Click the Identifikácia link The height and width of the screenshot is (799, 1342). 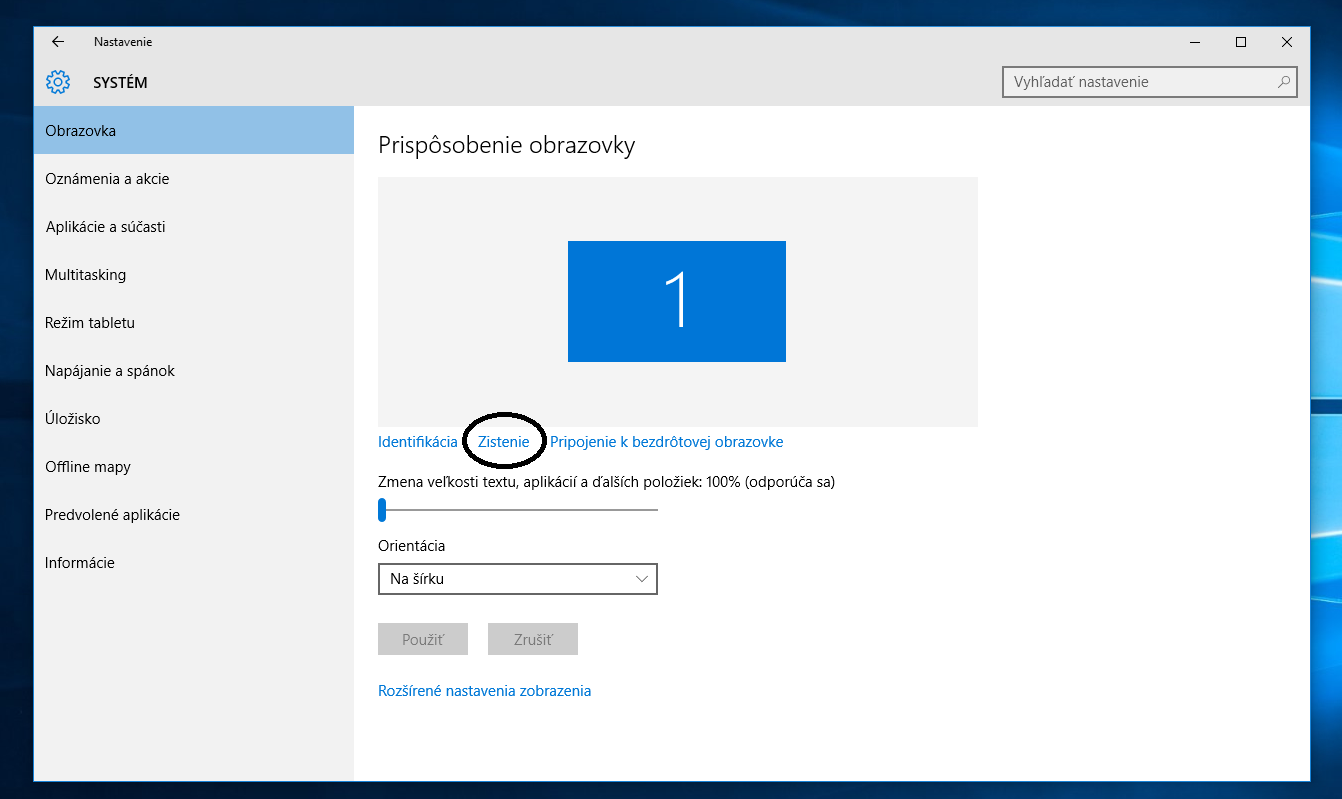tap(417, 442)
